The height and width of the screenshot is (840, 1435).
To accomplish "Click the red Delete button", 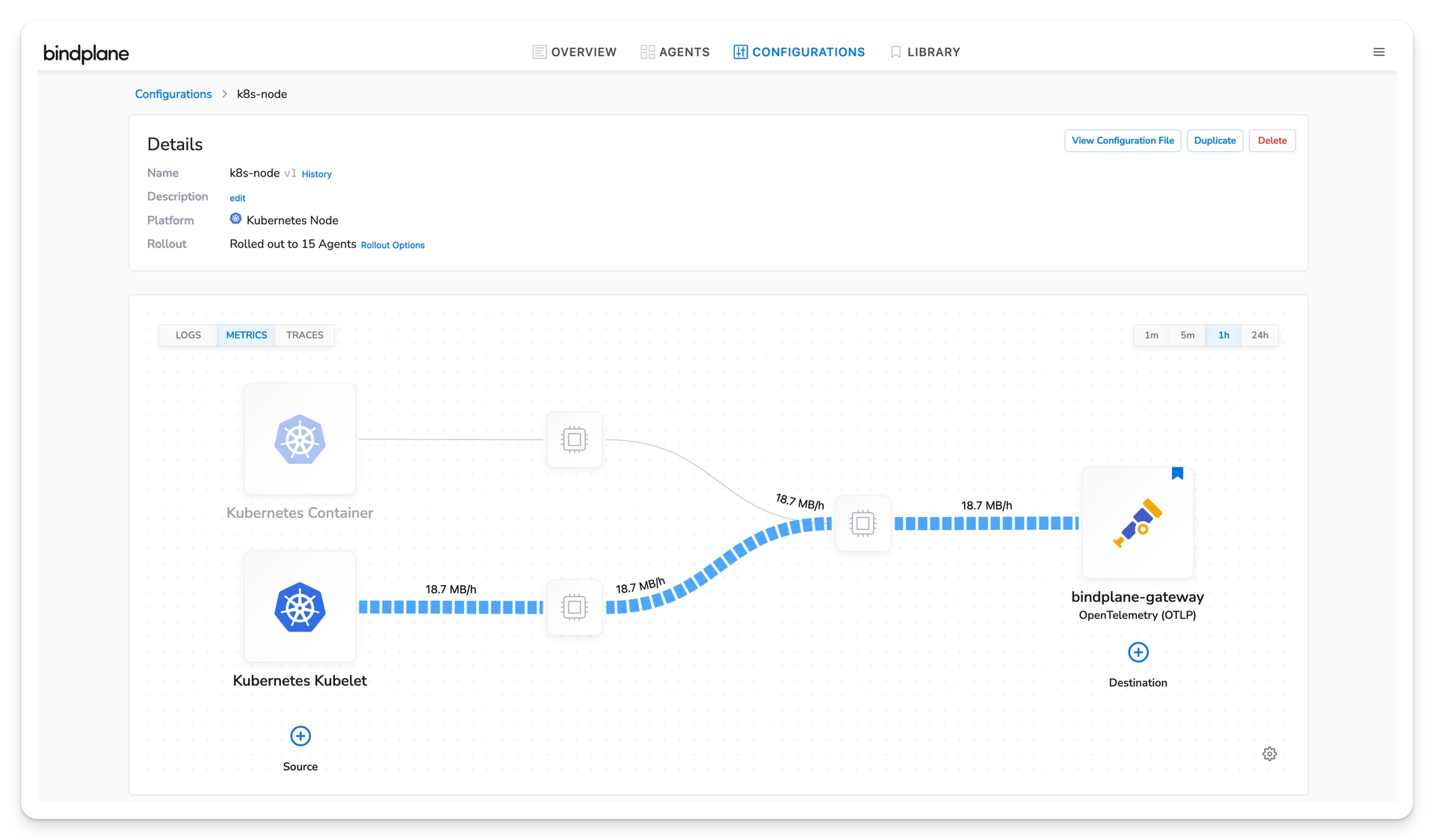I will pos(1272,140).
